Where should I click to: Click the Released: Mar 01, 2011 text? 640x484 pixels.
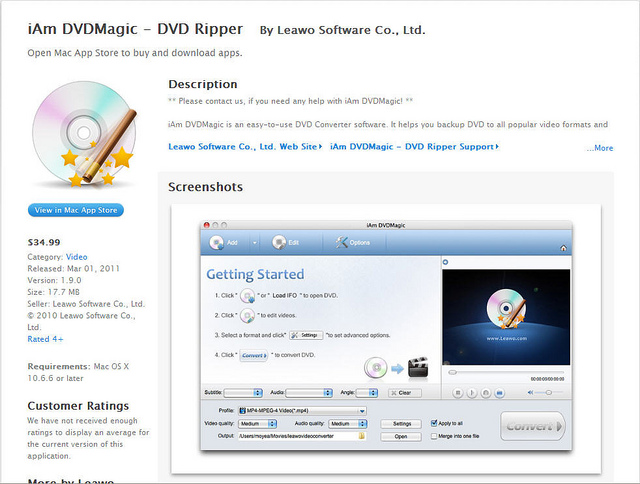tap(73, 269)
